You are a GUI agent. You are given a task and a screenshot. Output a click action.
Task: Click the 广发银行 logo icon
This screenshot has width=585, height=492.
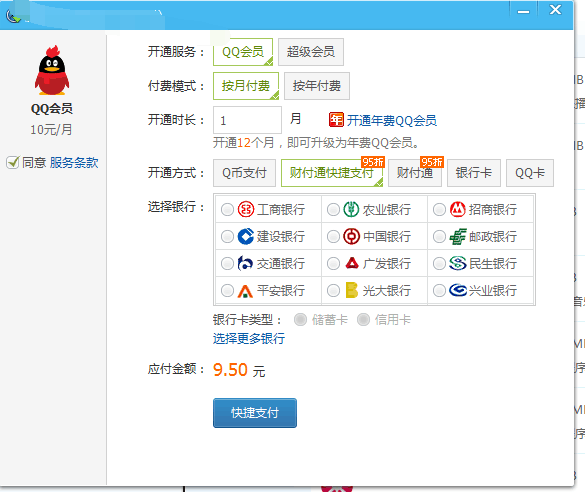coord(352,263)
